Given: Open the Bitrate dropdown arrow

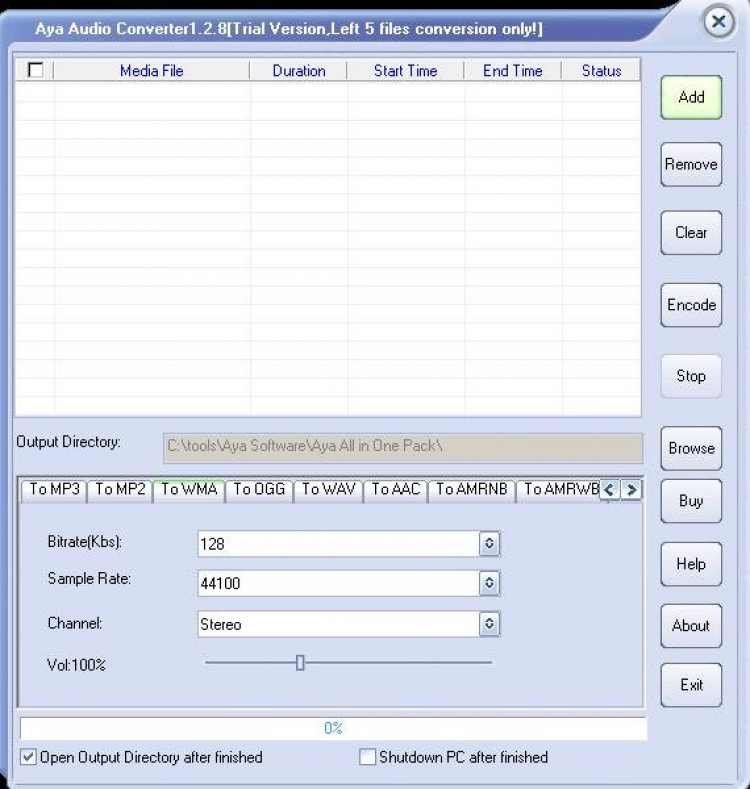Looking at the screenshot, I should (489, 543).
